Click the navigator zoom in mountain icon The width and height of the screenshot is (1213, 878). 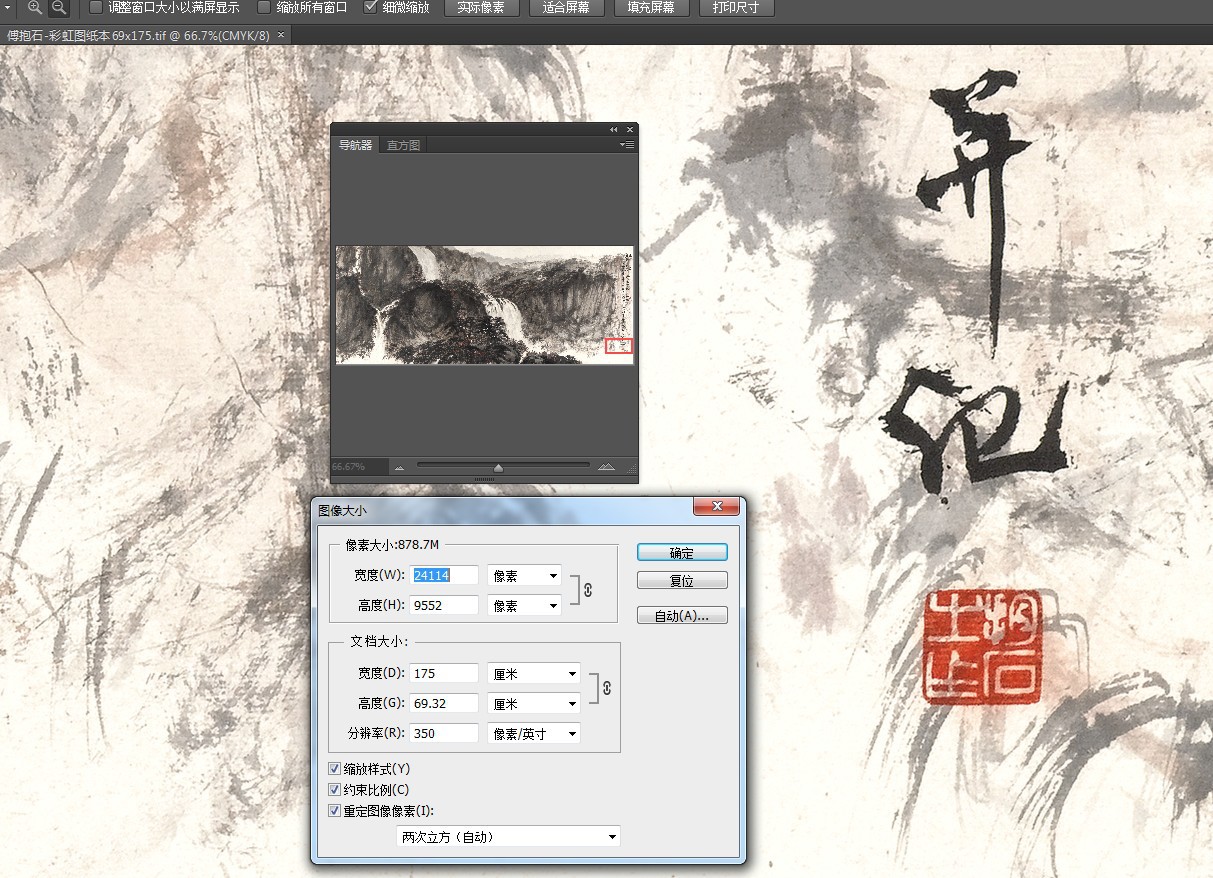606,467
